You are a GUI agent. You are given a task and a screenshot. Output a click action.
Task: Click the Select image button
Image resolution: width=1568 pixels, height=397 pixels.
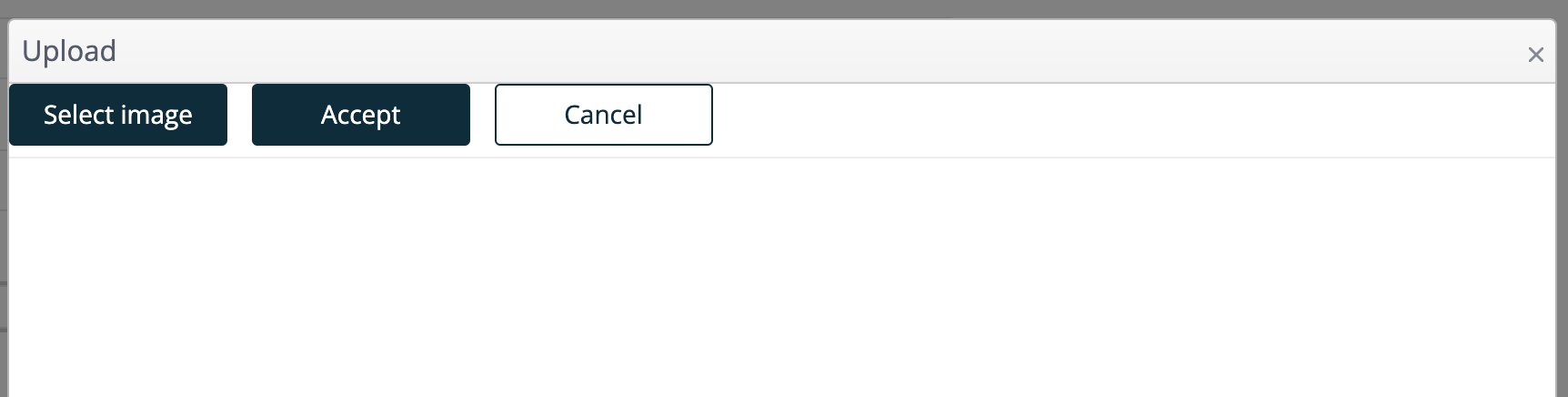[x=118, y=115]
